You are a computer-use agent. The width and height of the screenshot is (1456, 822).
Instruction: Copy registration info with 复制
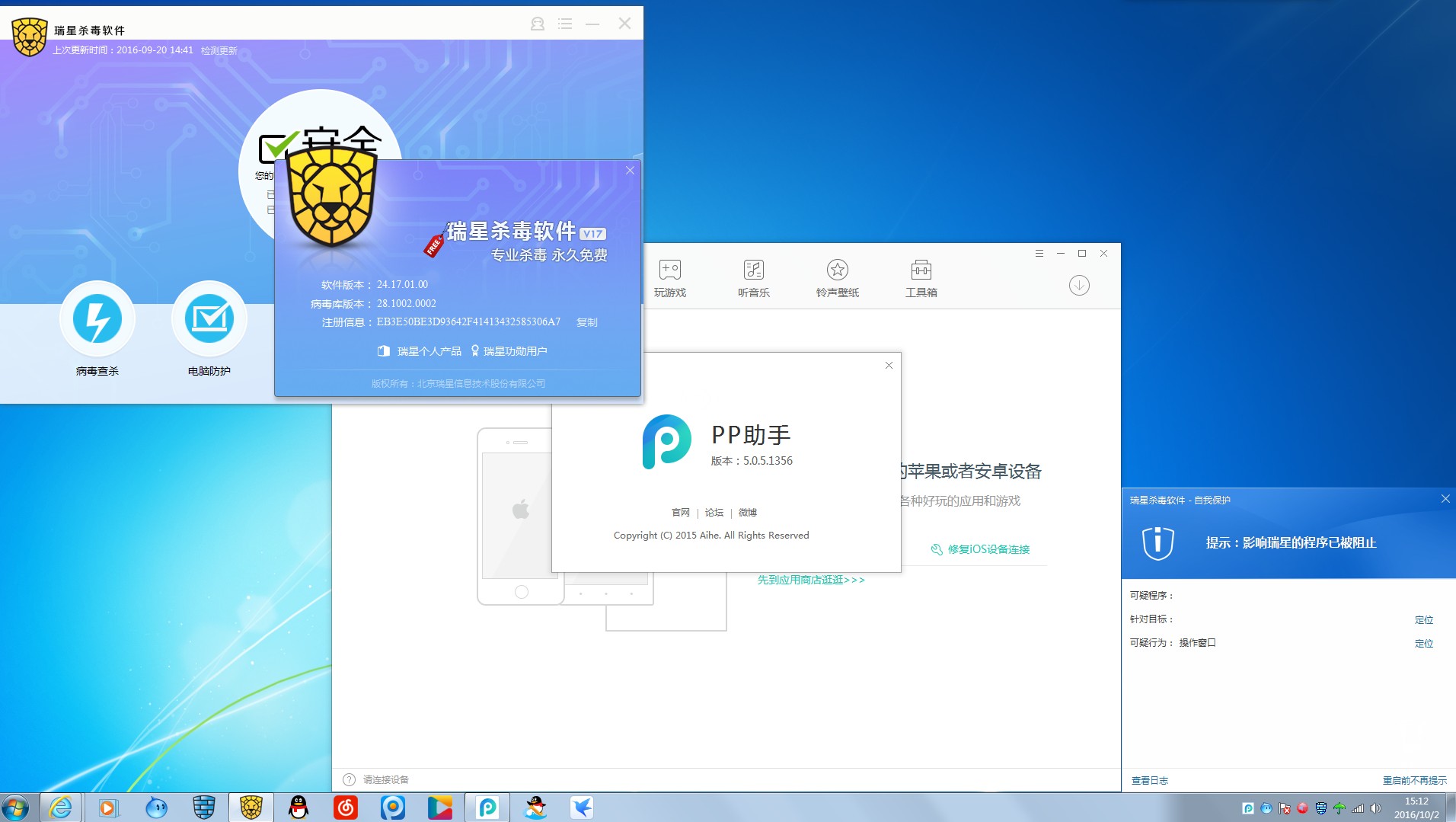586,322
